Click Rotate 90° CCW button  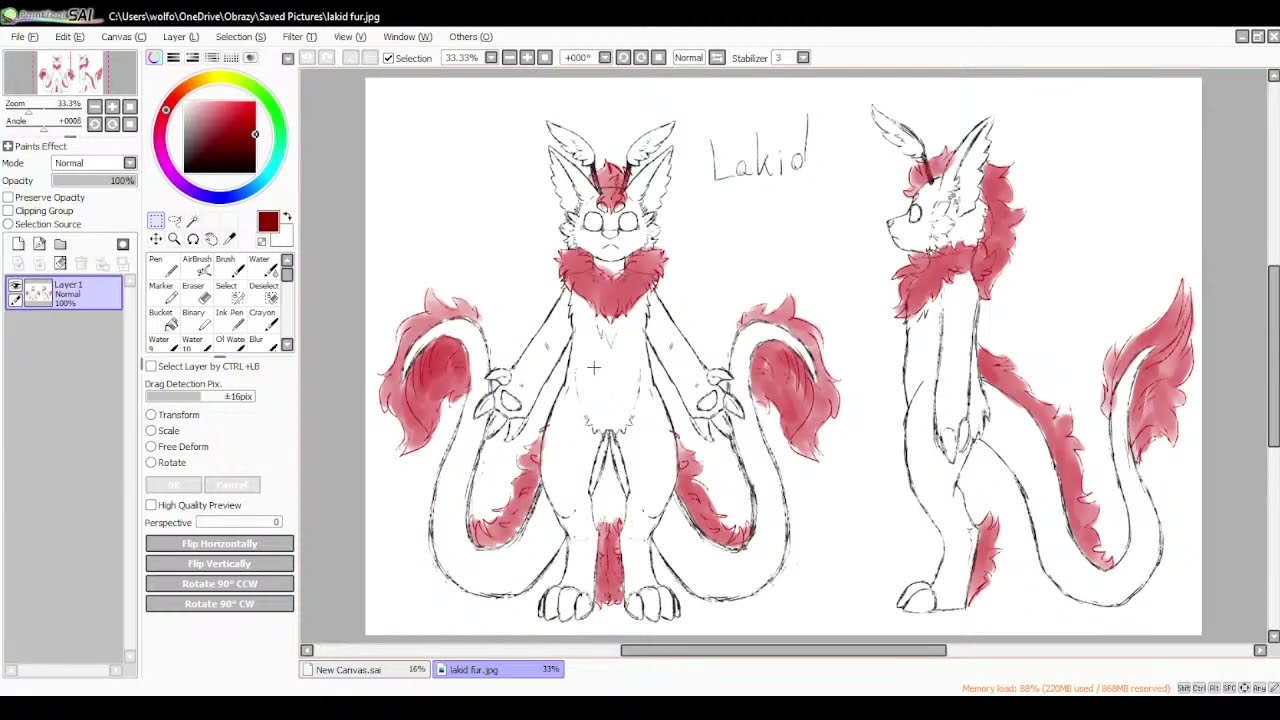[220, 584]
